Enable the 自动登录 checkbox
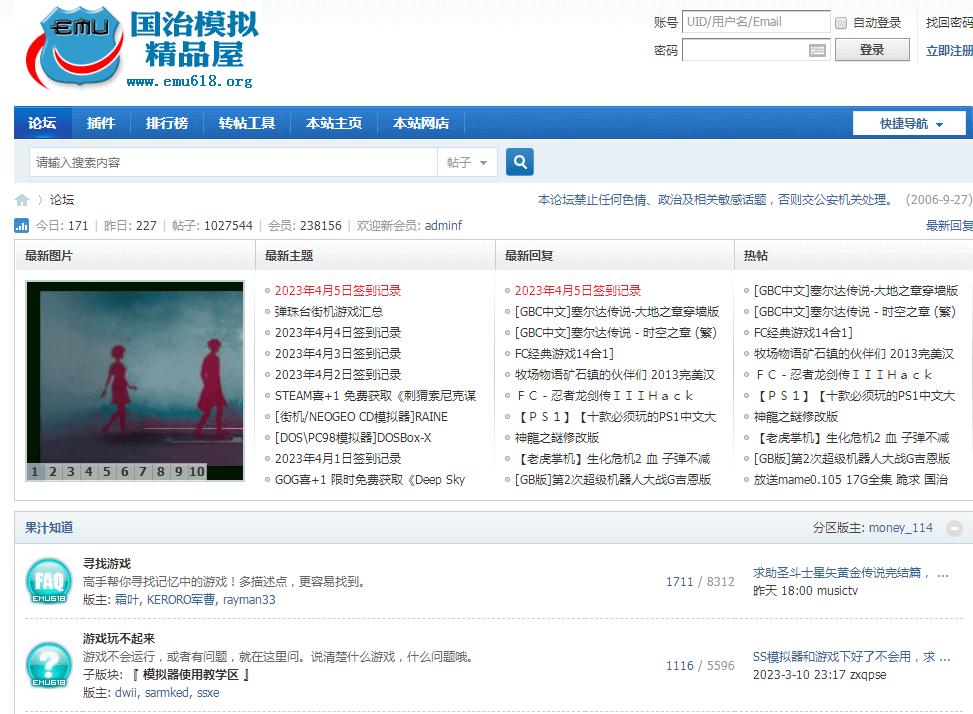Image resolution: width=973 pixels, height=714 pixels. tap(841, 23)
